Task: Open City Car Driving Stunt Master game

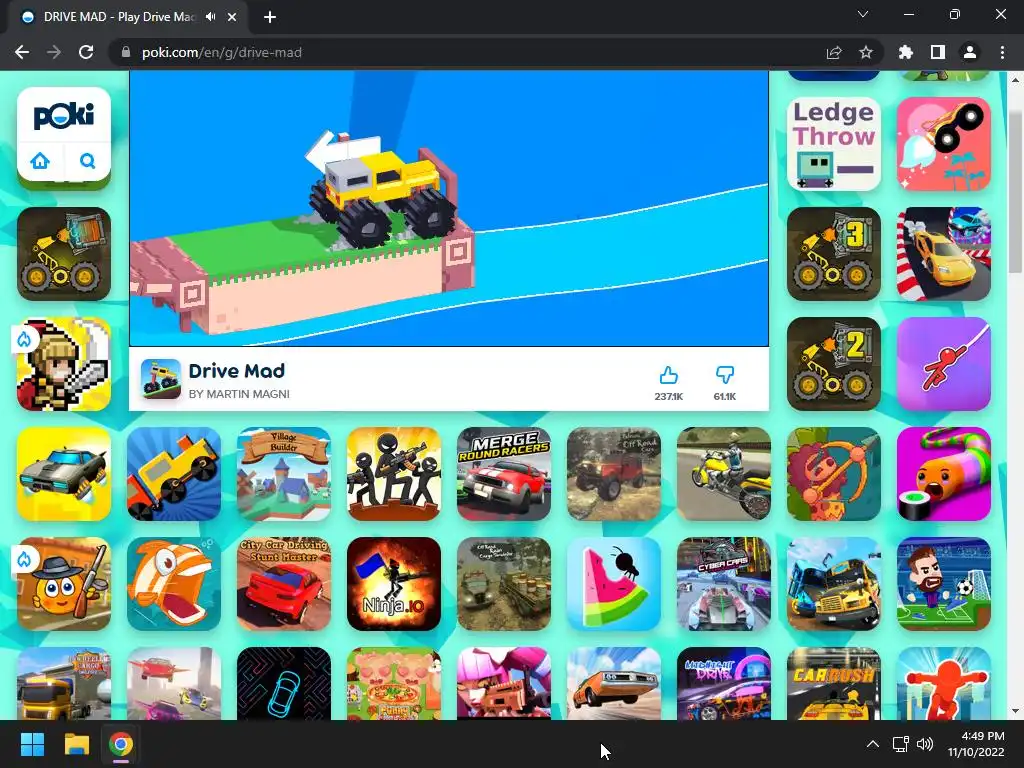Action: pyautogui.click(x=283, y=584)
